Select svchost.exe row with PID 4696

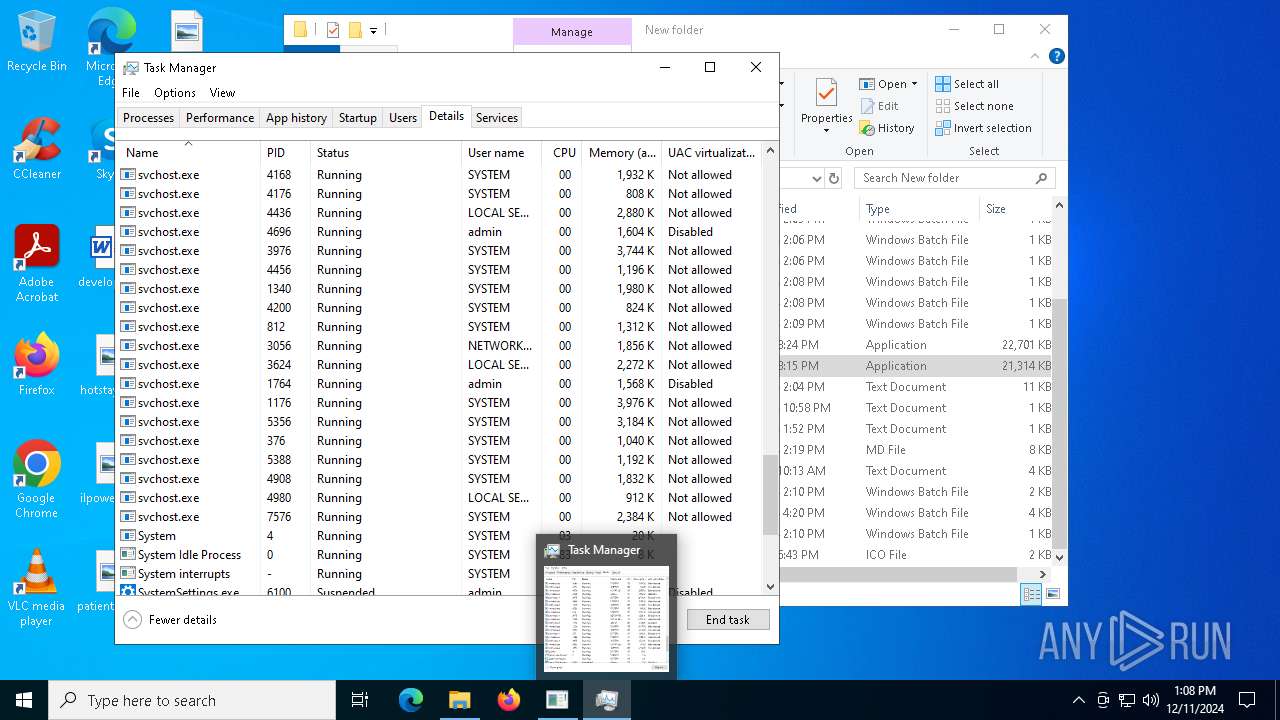[x=439, y=232]
